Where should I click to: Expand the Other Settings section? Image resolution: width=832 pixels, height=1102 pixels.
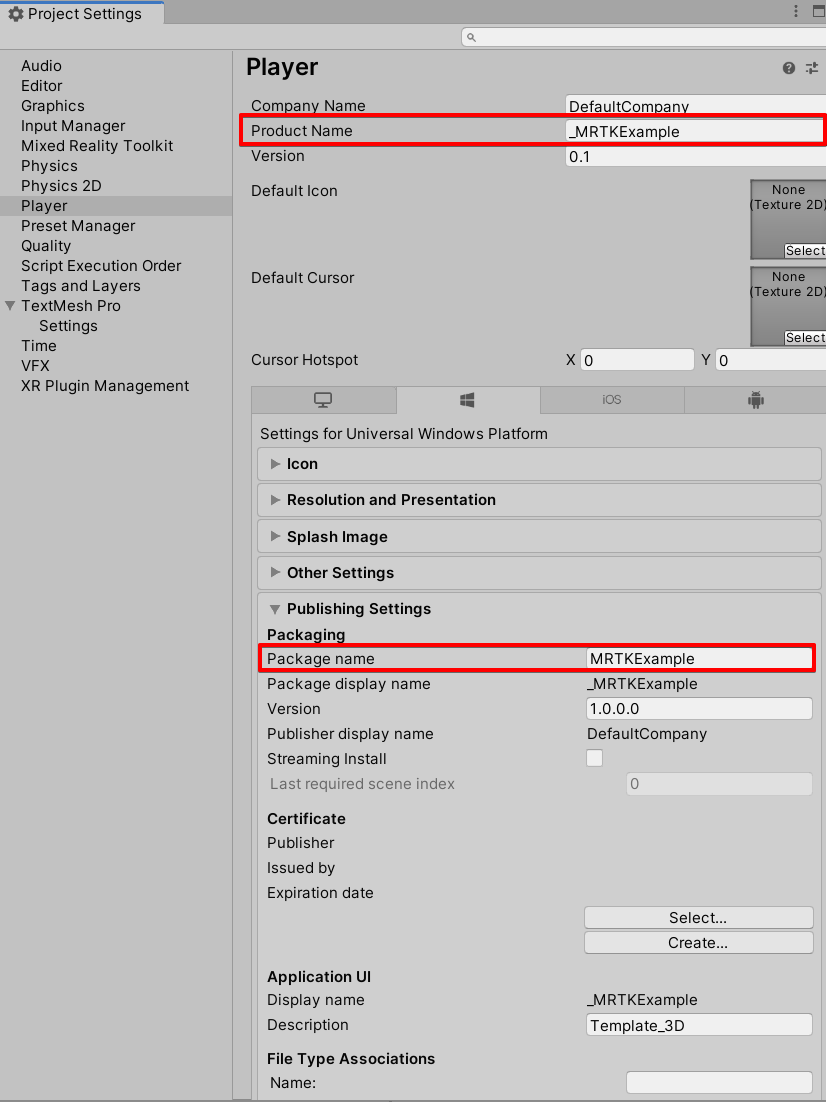click(540, 573)
